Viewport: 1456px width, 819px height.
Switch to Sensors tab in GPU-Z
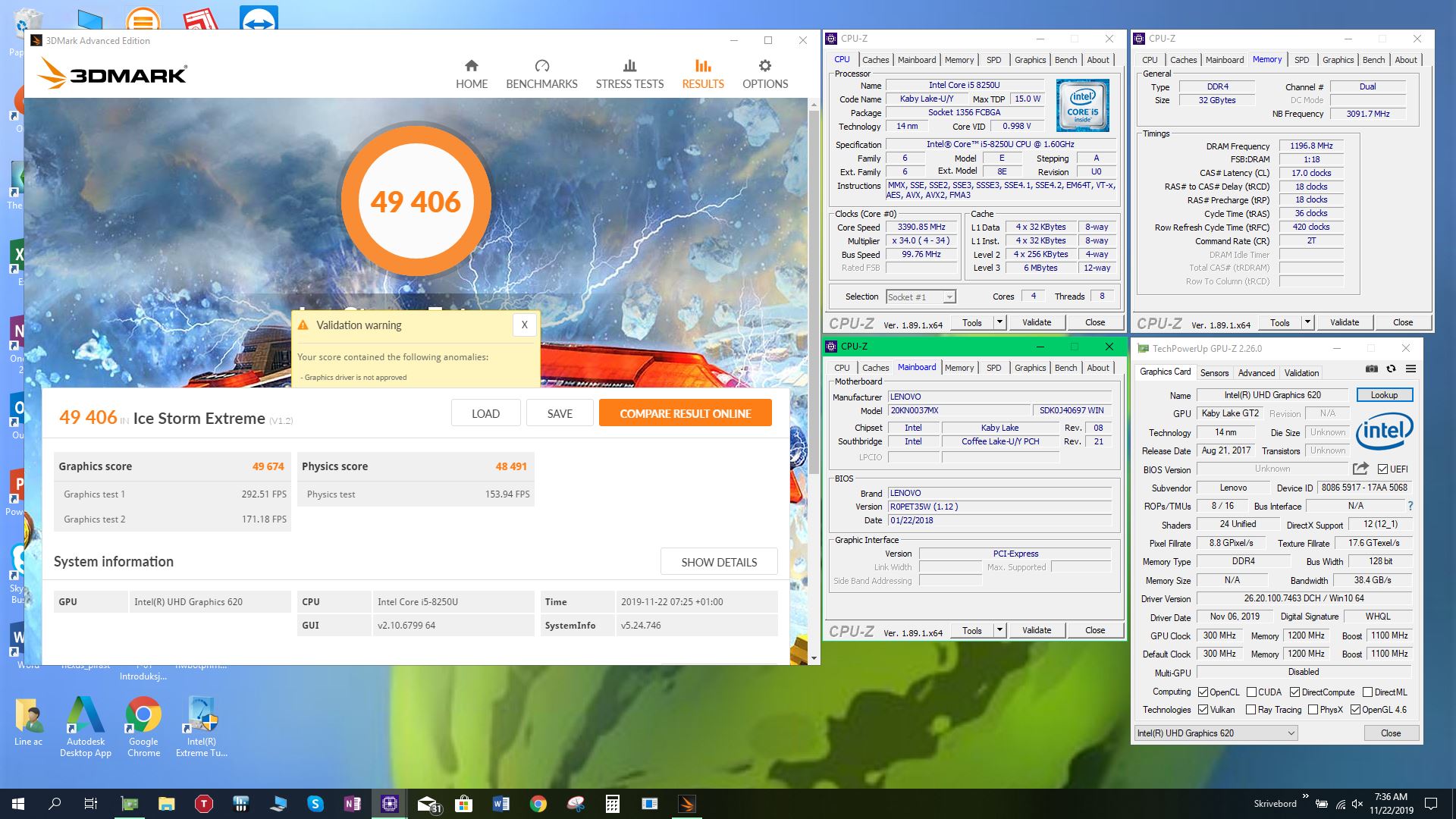point(1214,373)
